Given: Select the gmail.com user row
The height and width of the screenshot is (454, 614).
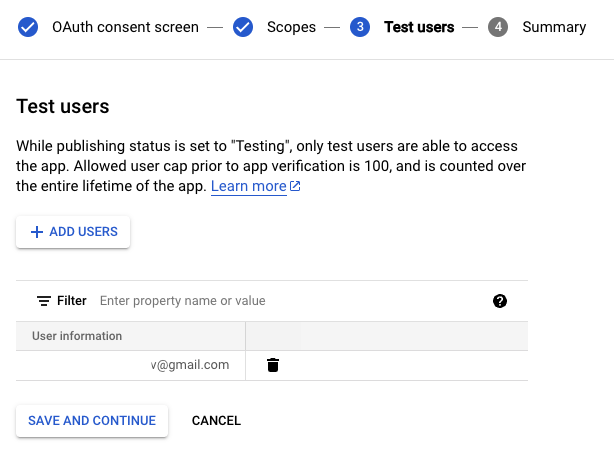Looking at the screenshot, I should coord(272,365).
